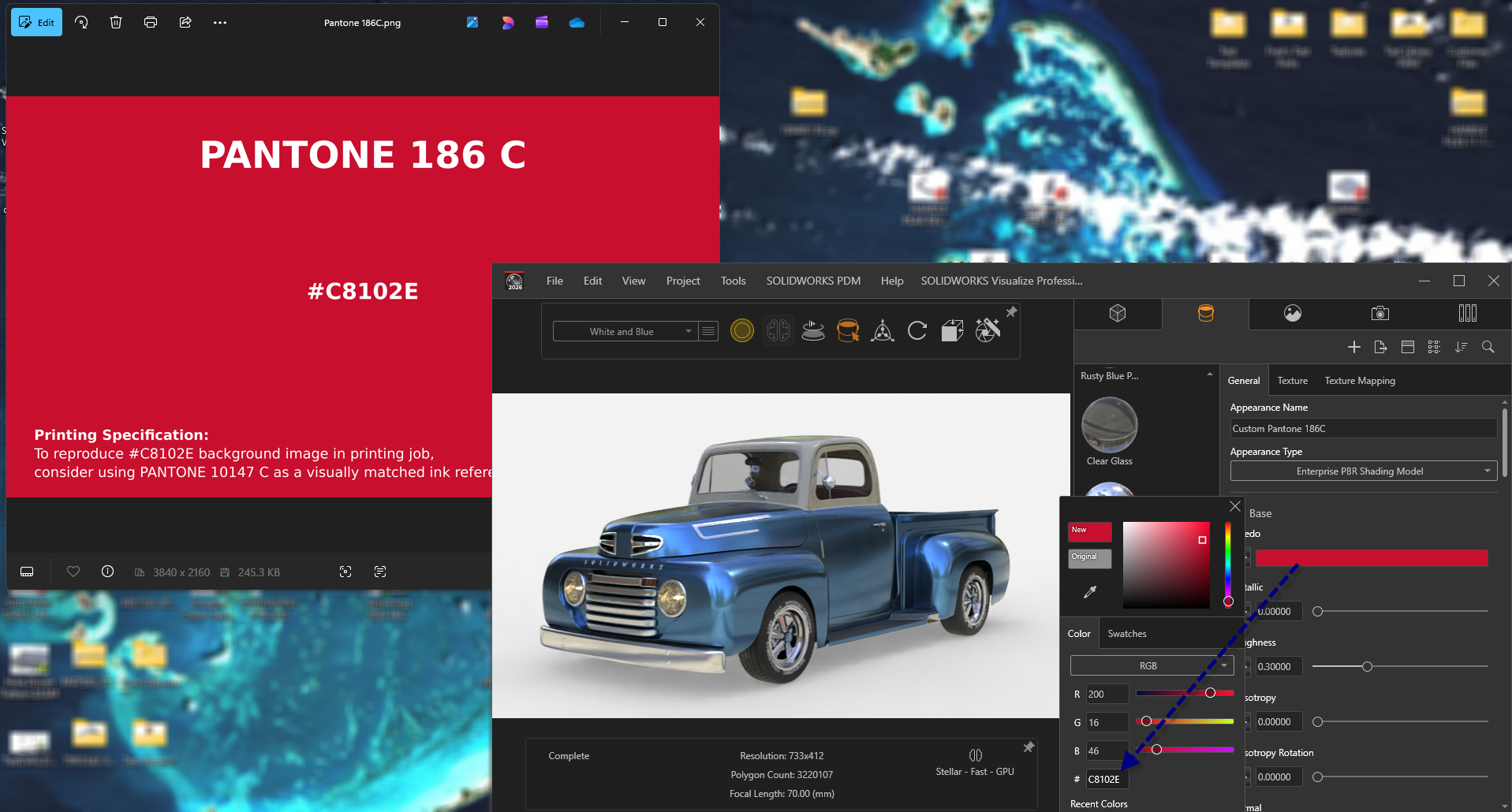This screenshot has height=812, width=1512.
Task: Delete the Pantone 186C image in Photos
Action: click(116, 22)
